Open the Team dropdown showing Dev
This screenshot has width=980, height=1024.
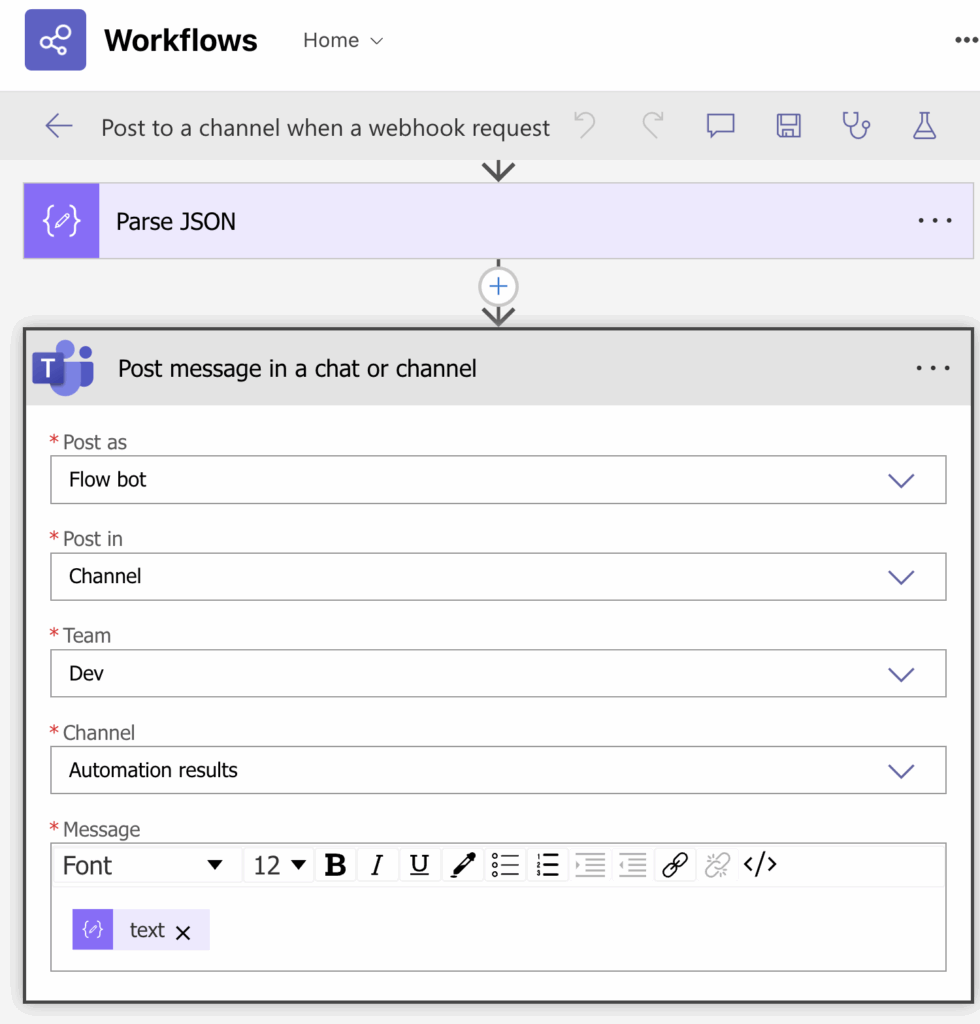(x=900, y=674)
